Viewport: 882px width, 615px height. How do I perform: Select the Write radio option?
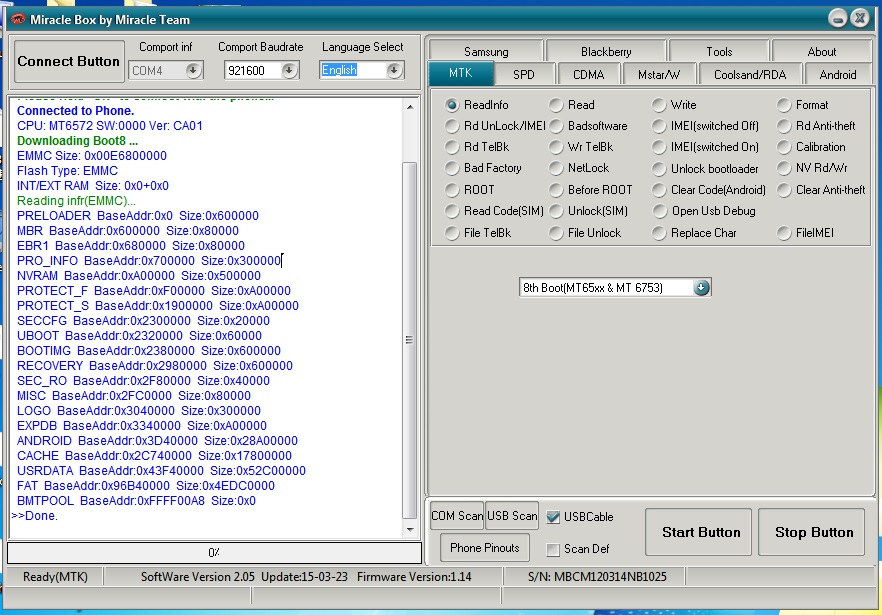pyautogui.click(x=659, y=105)
